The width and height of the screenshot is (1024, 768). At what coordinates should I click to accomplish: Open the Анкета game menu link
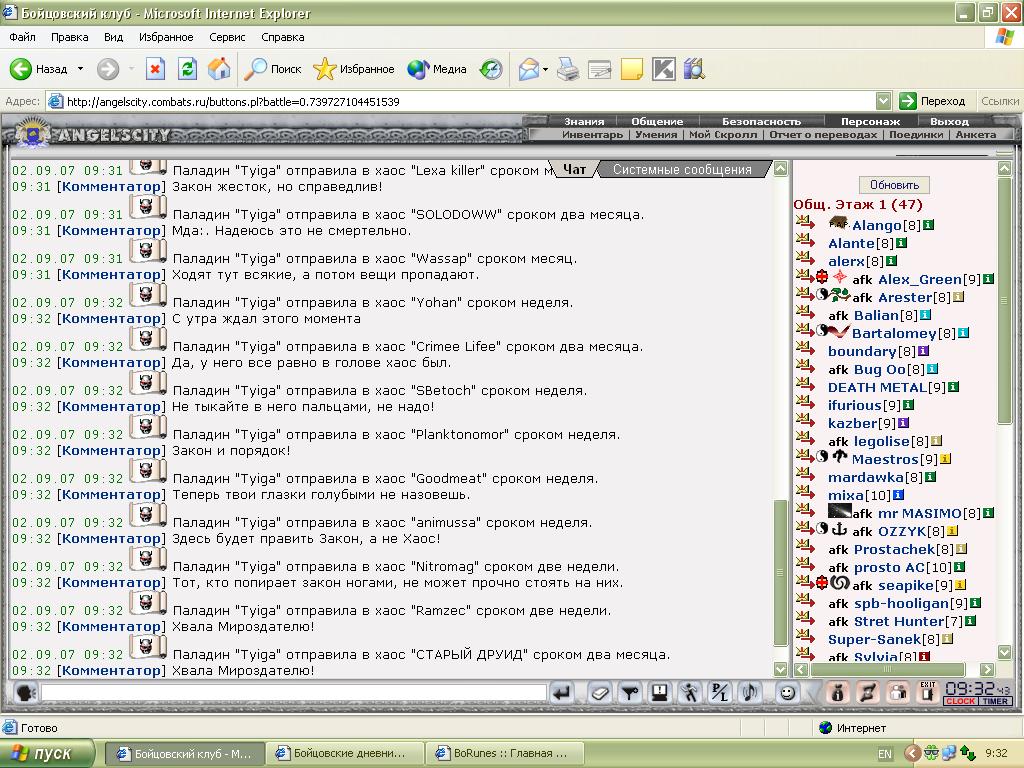(x=976, y=135)
